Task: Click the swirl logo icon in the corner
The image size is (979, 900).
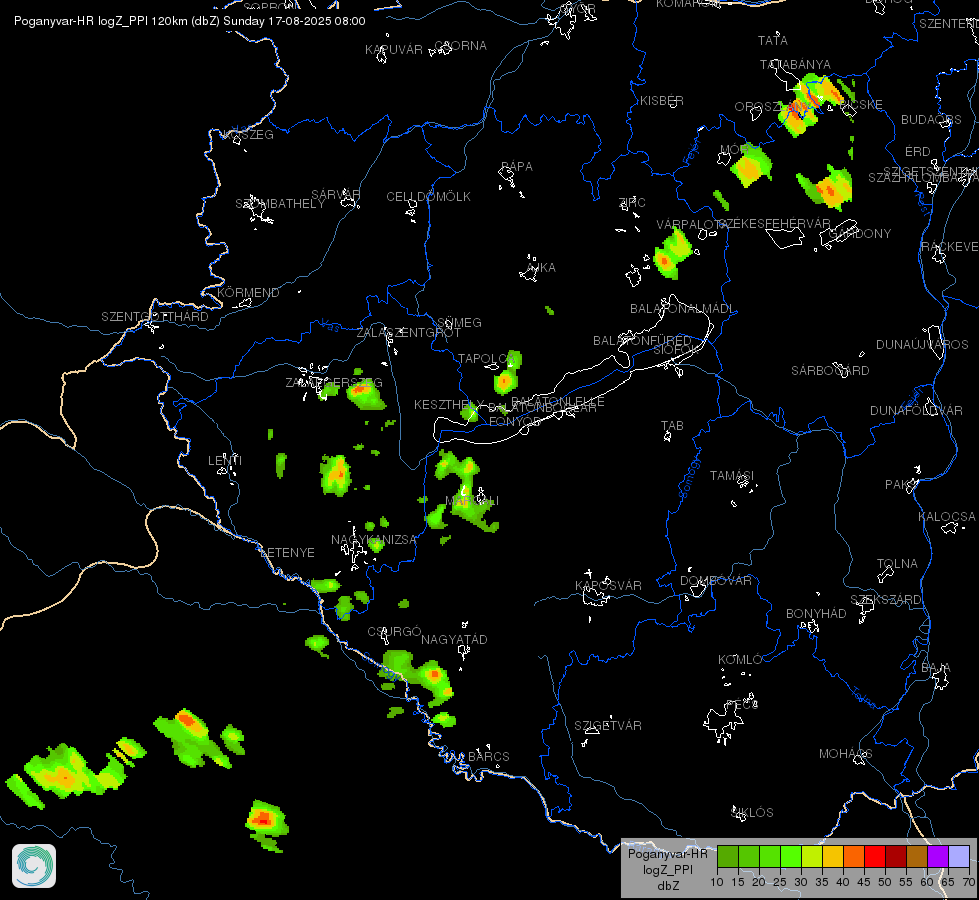Action: click(x=34, y=866)
